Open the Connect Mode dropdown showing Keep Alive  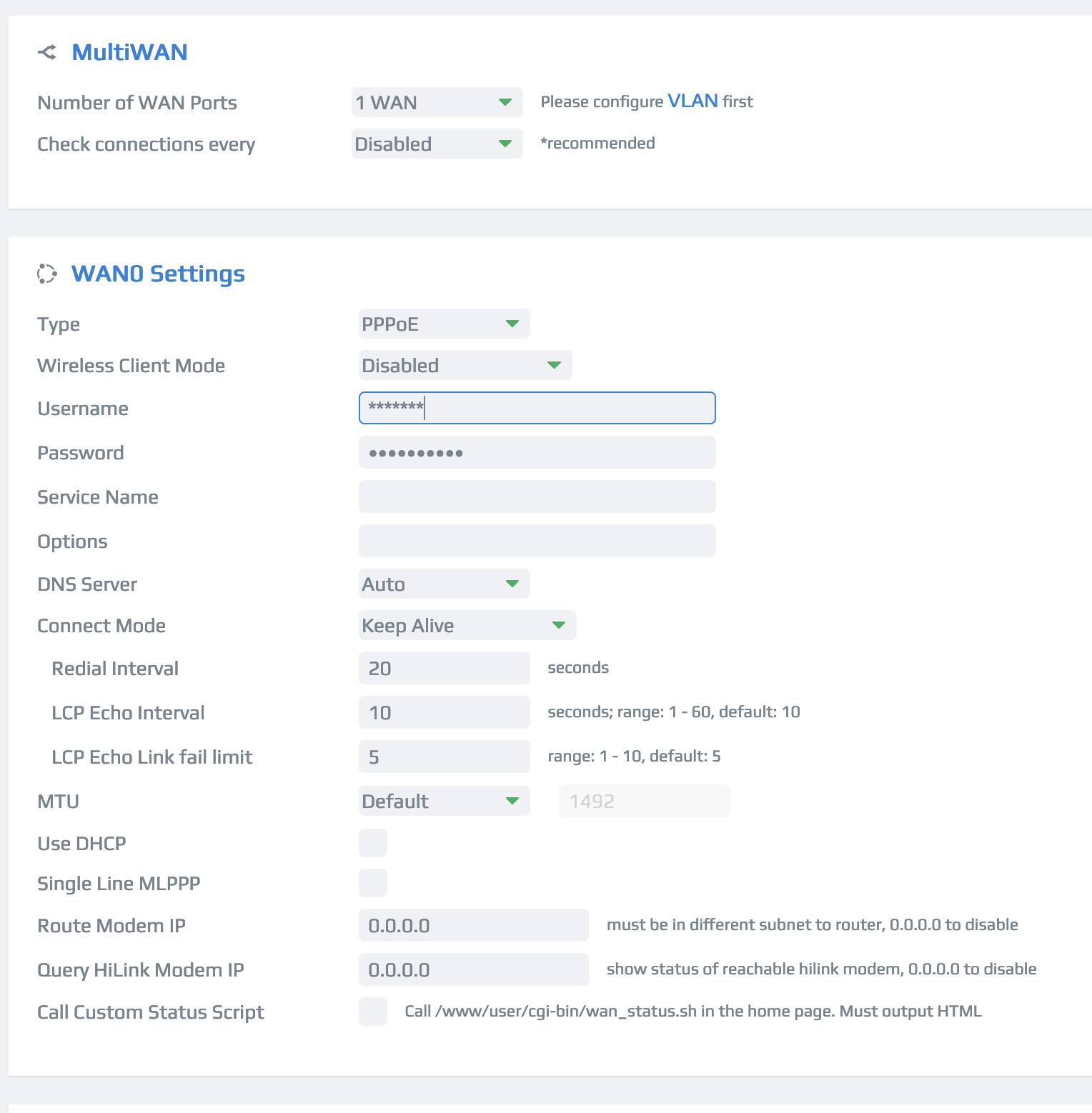(467, 625)
